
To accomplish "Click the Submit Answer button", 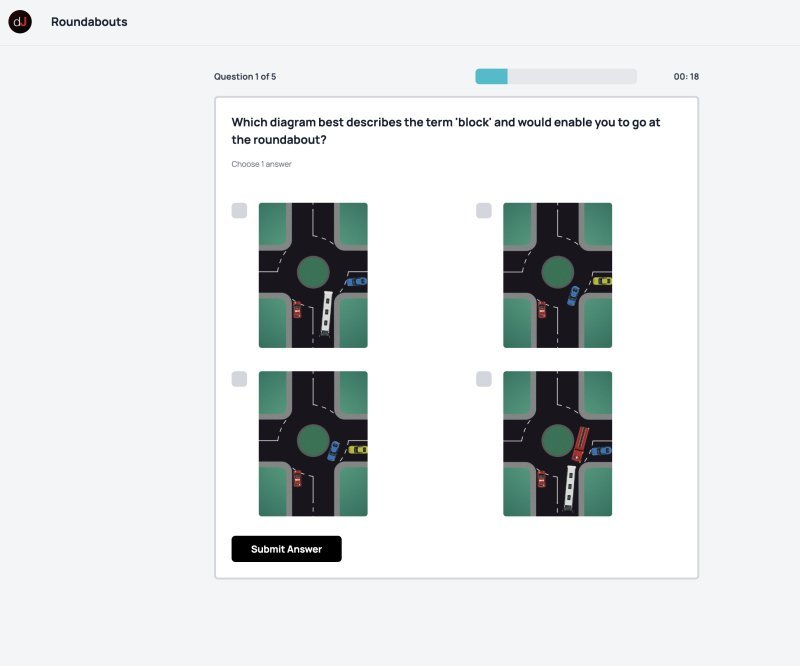I will click(286, 549).
